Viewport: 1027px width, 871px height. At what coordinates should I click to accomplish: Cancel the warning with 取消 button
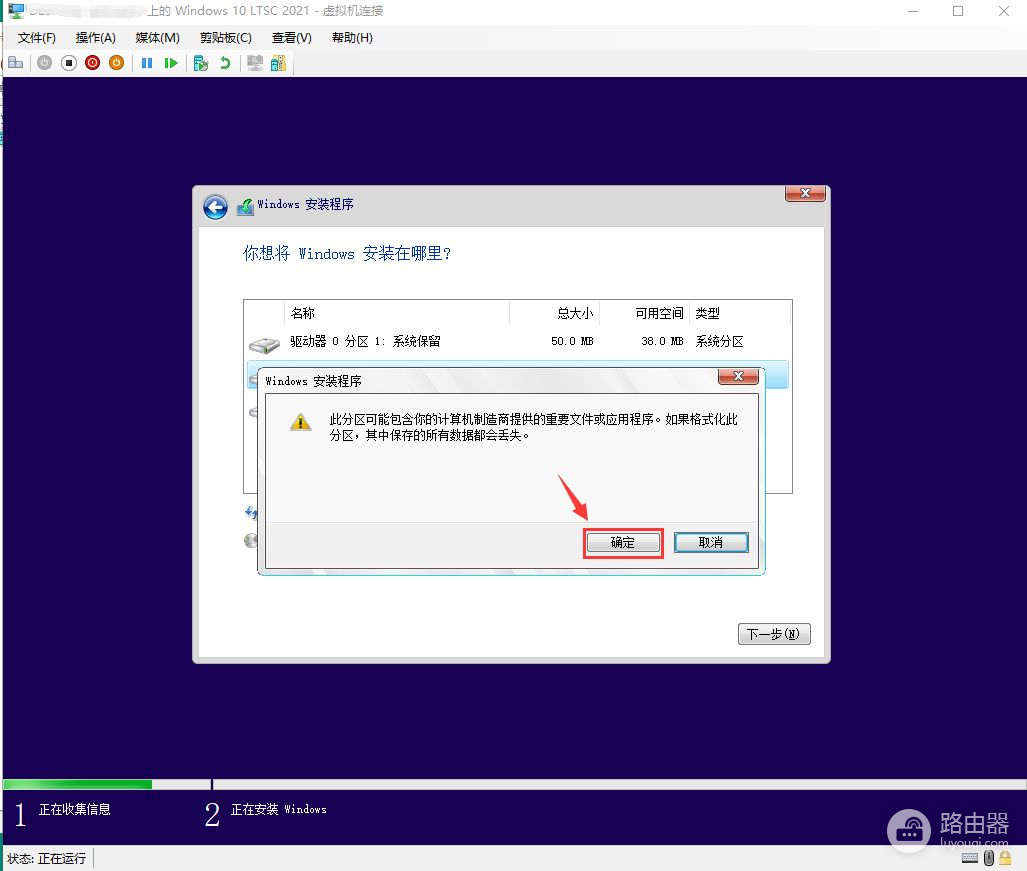[x=711, y=542]
